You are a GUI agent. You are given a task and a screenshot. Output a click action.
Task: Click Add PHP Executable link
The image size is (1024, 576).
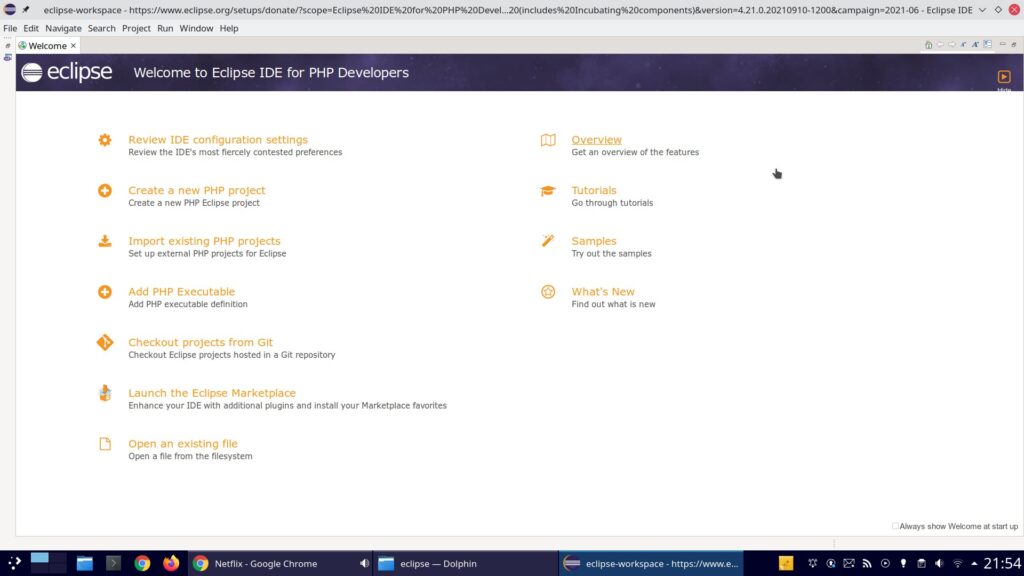click(x=182, y=292)
